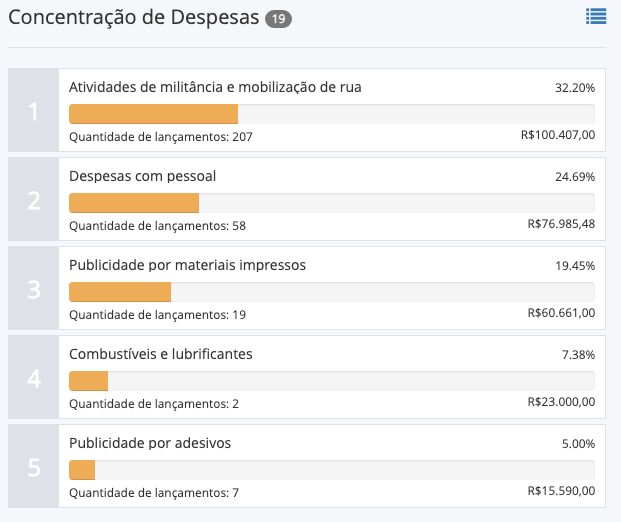621x522 pixels.
Task: Select rank 3 number tile
Action: 33,288
